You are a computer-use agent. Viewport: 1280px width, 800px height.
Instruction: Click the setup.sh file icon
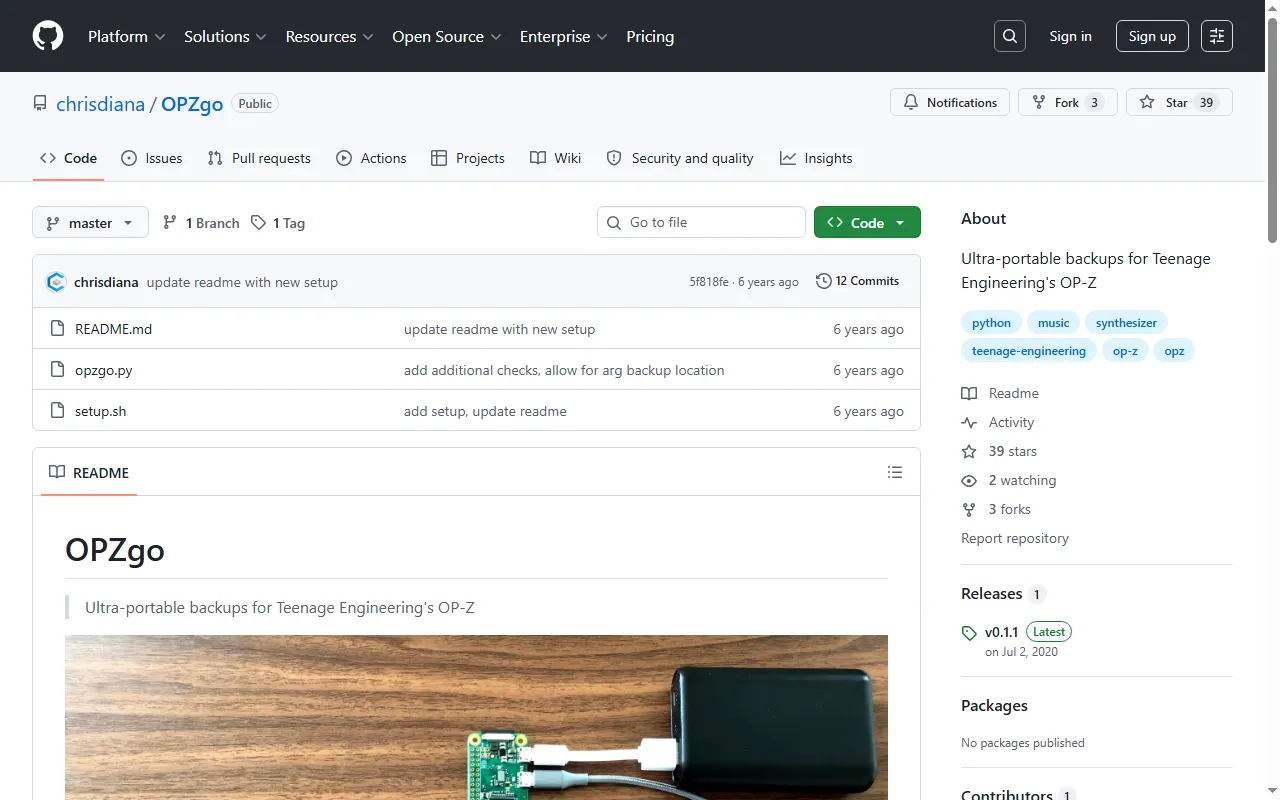[x=57, y=411]
